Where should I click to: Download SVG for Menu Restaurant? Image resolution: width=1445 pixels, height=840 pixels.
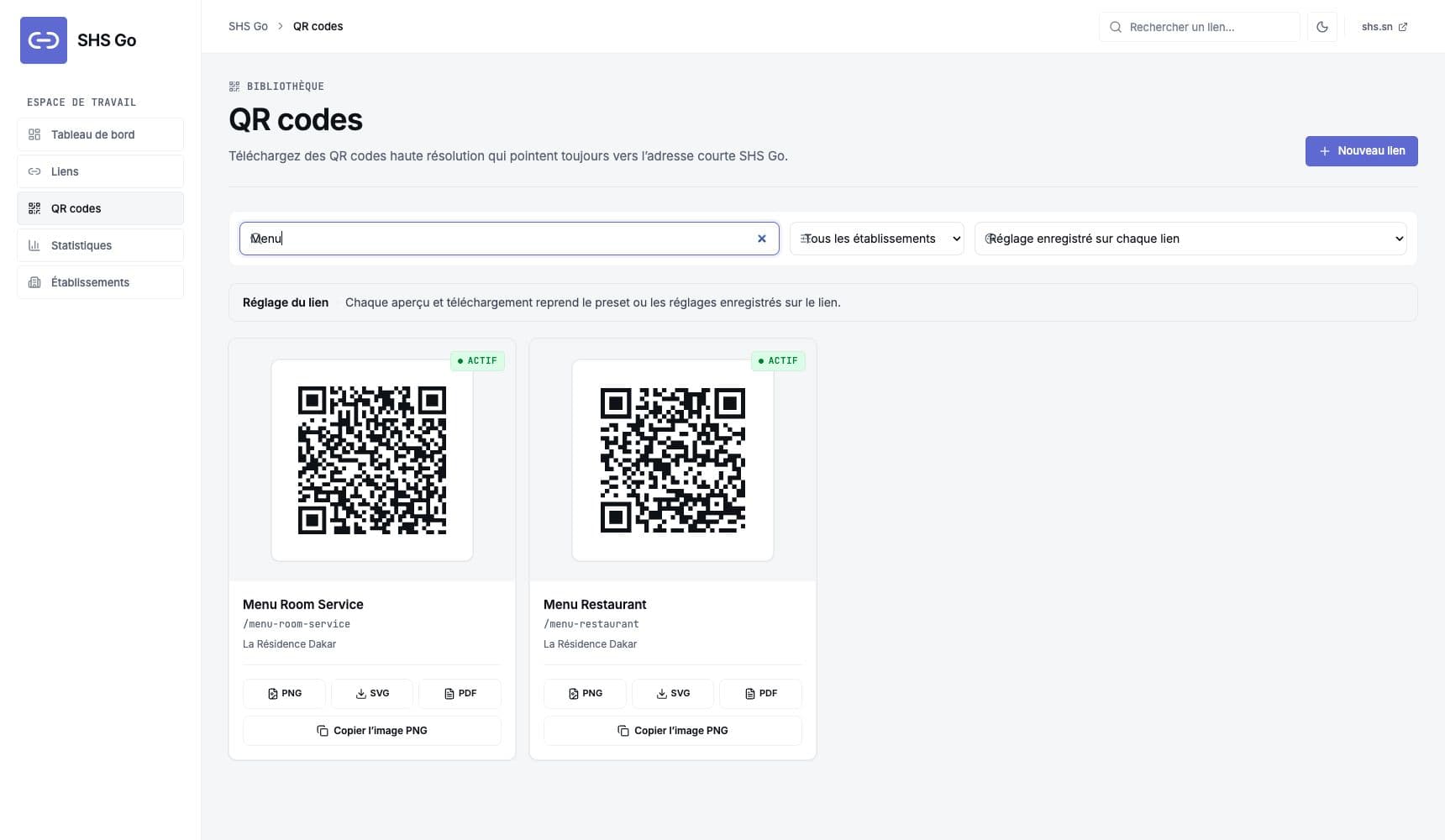673,694
